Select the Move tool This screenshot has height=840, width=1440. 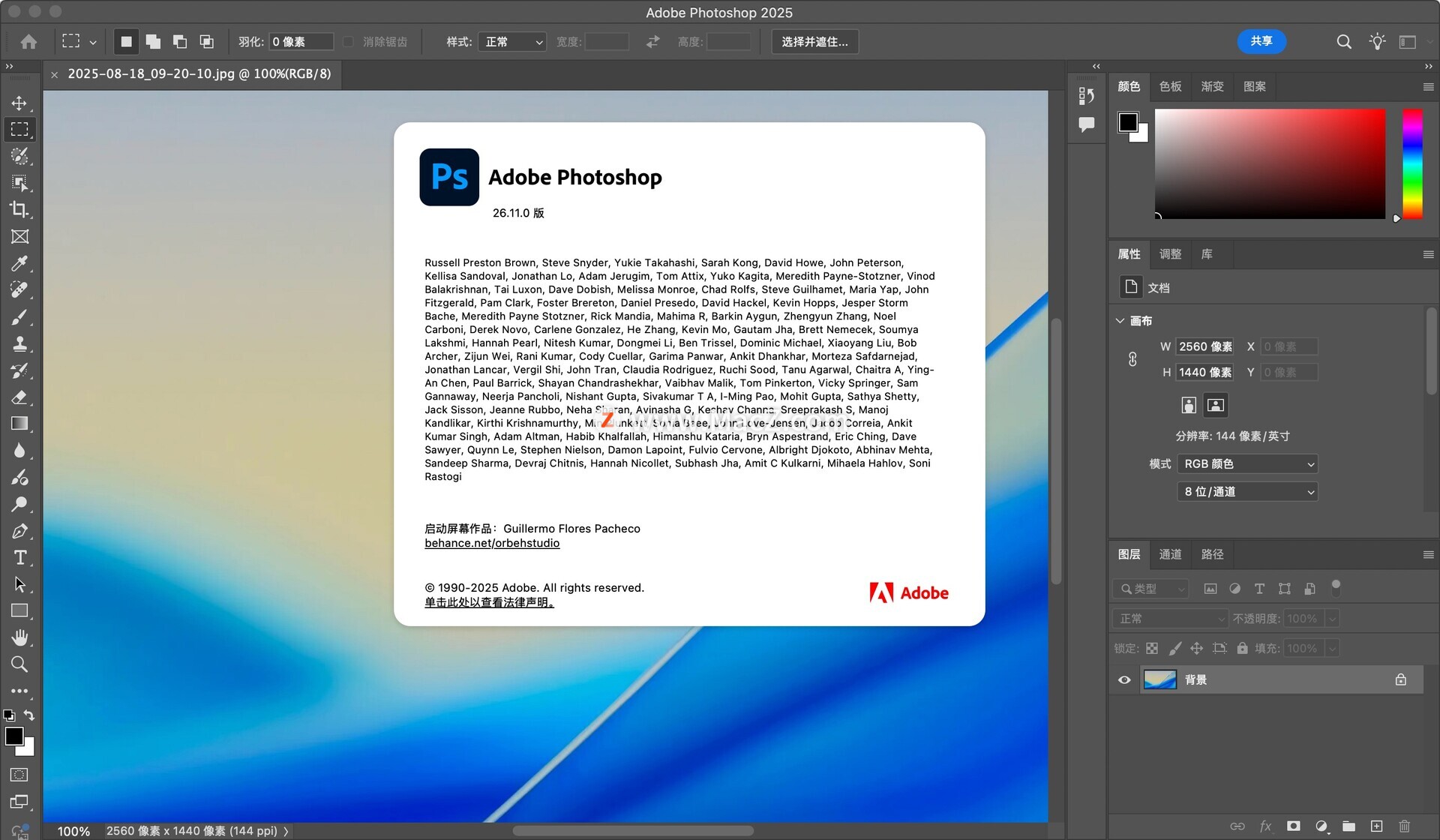pos(19,103)
